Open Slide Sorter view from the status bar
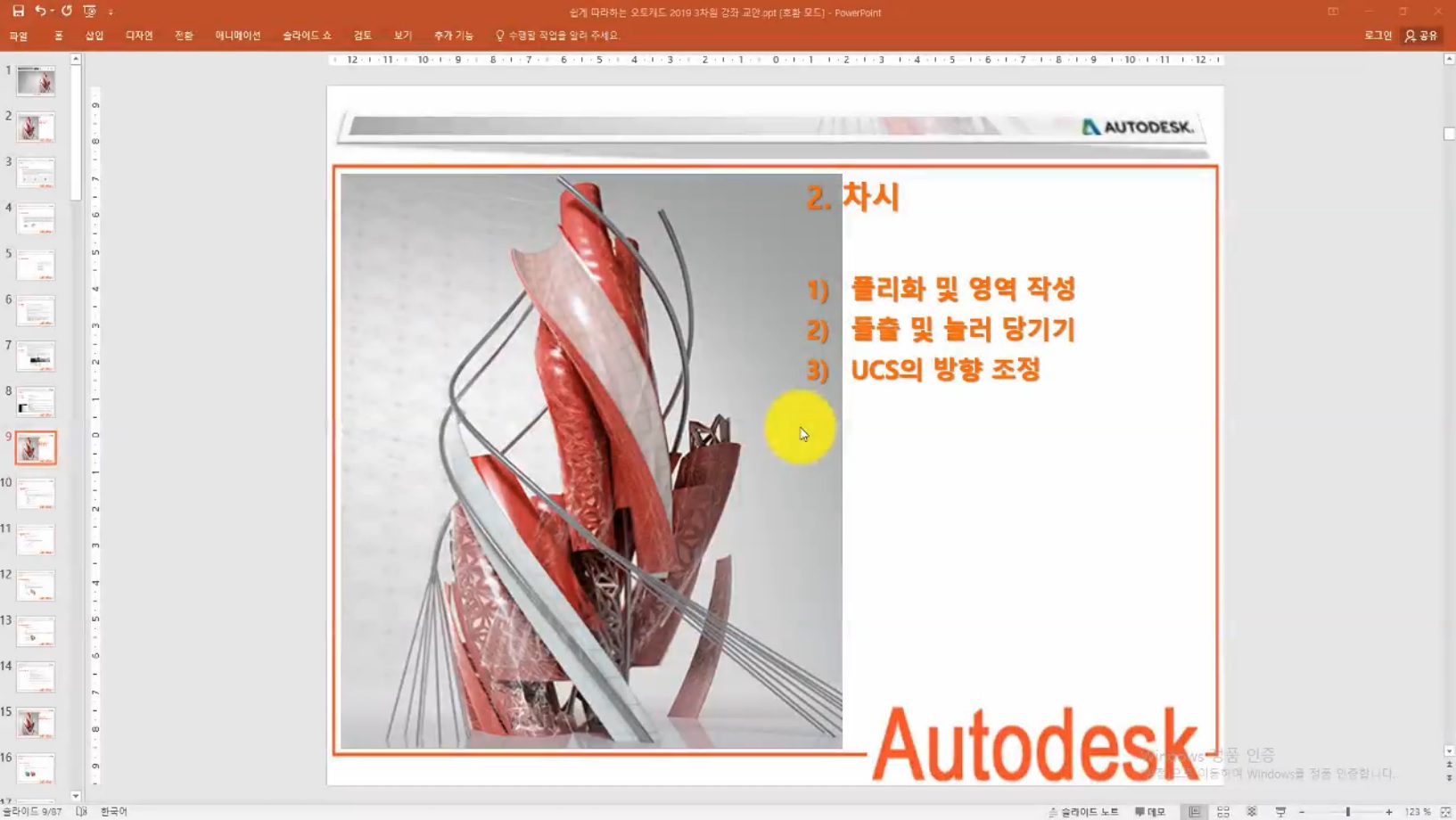1456x820 pixels. pos(1222,811)
